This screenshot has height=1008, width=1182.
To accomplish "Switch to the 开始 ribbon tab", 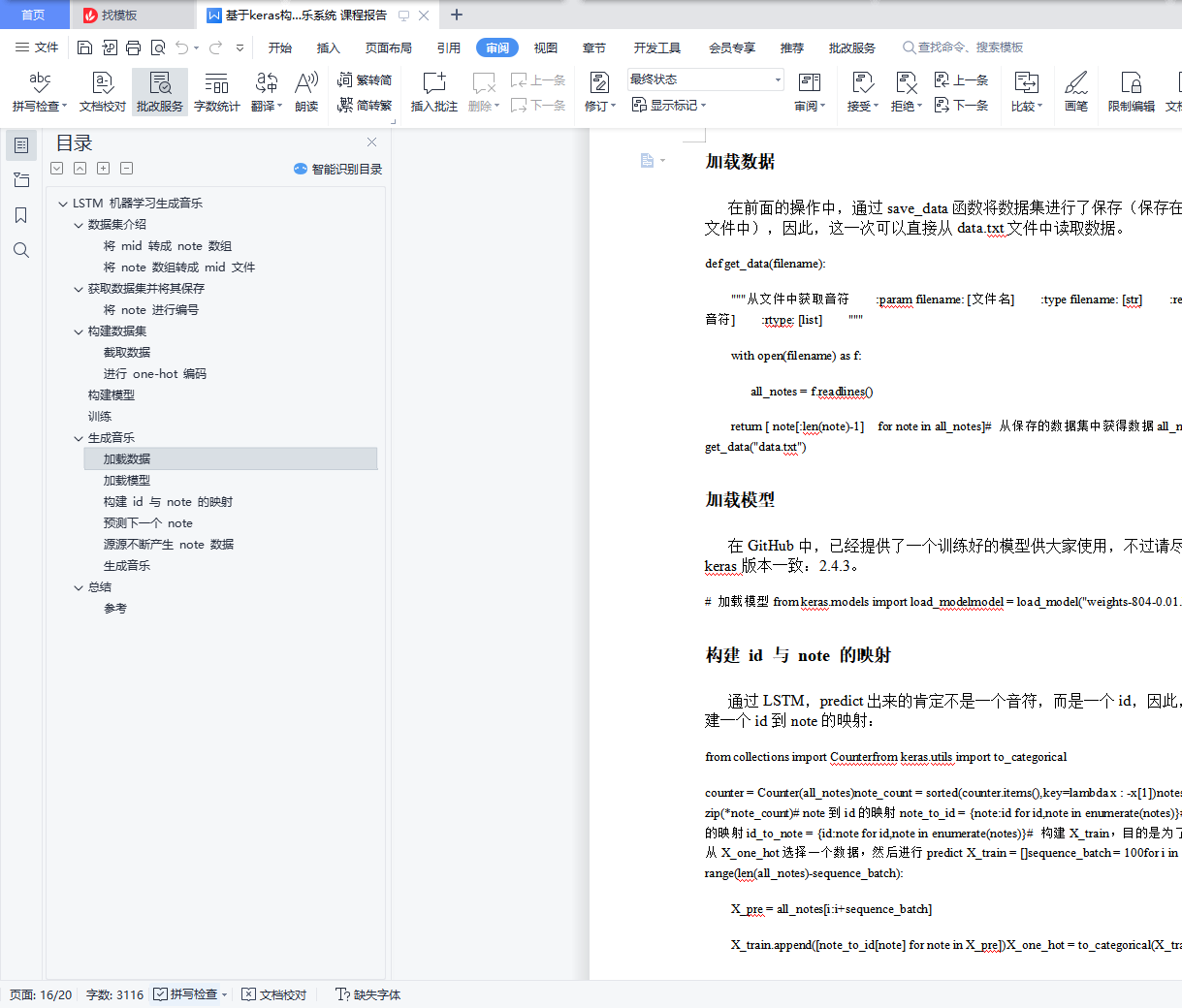I will point(280,47).
